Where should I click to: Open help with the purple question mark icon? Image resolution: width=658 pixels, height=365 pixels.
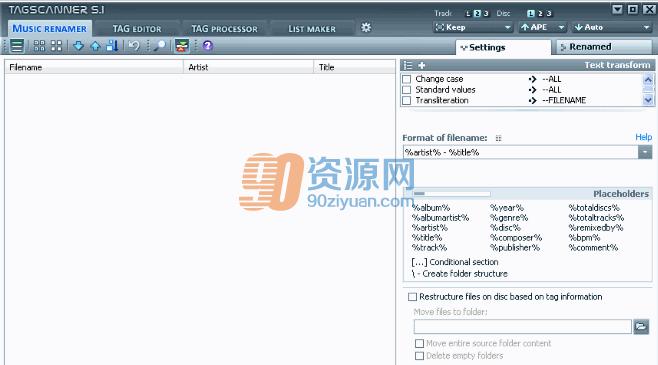click(x=207, y=45)
